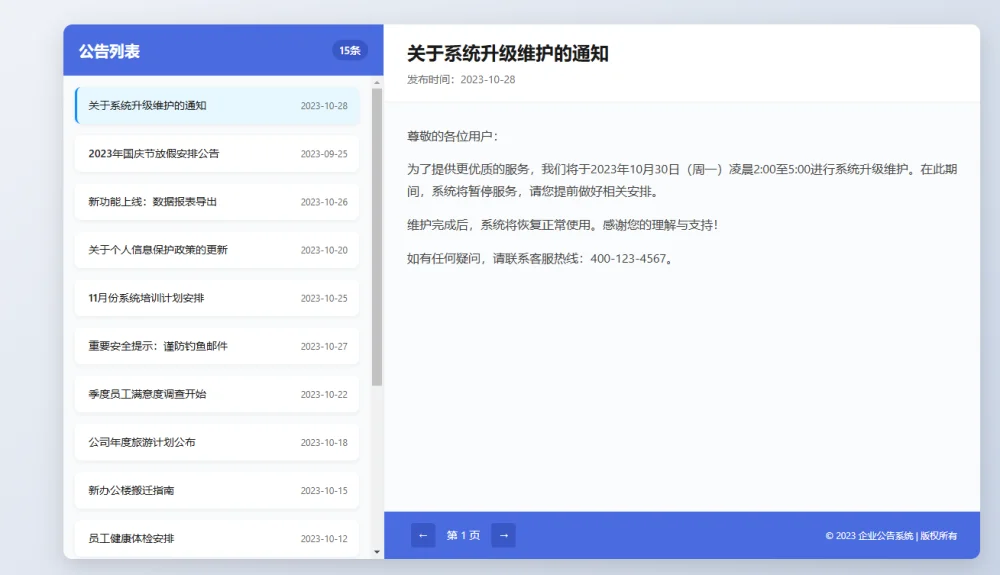Click the scrollbar down arrow in announcement list
Viewport: 1000px width, 575px height.
[377, 552]
